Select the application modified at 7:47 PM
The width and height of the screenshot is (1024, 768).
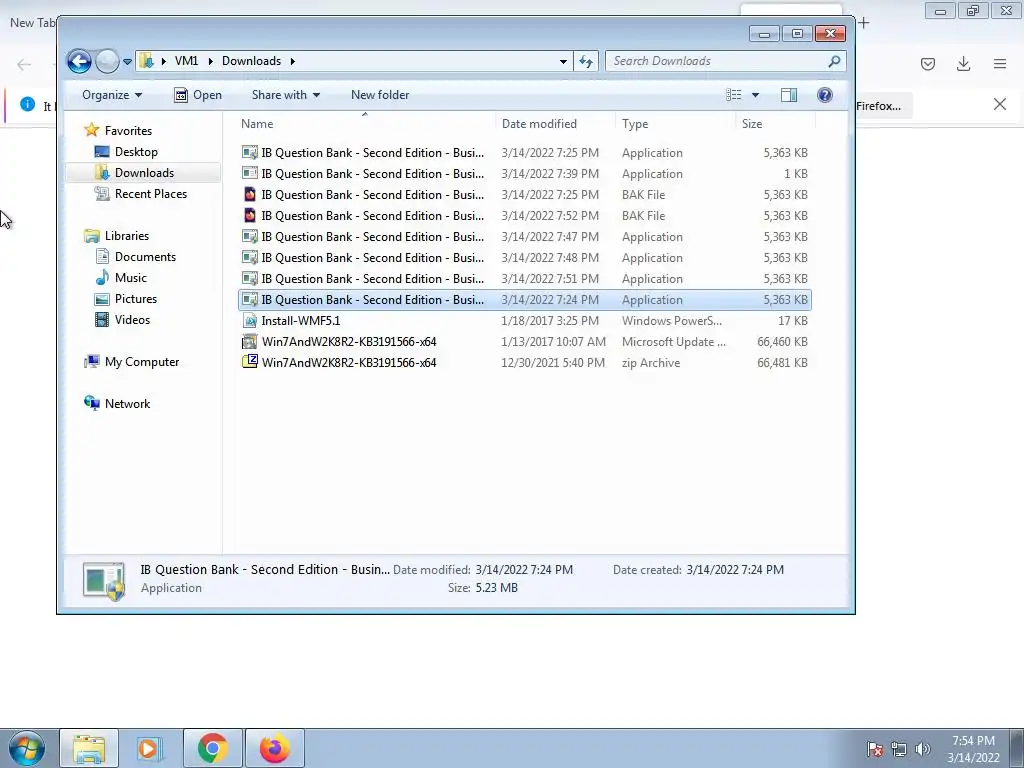point(524,236)
